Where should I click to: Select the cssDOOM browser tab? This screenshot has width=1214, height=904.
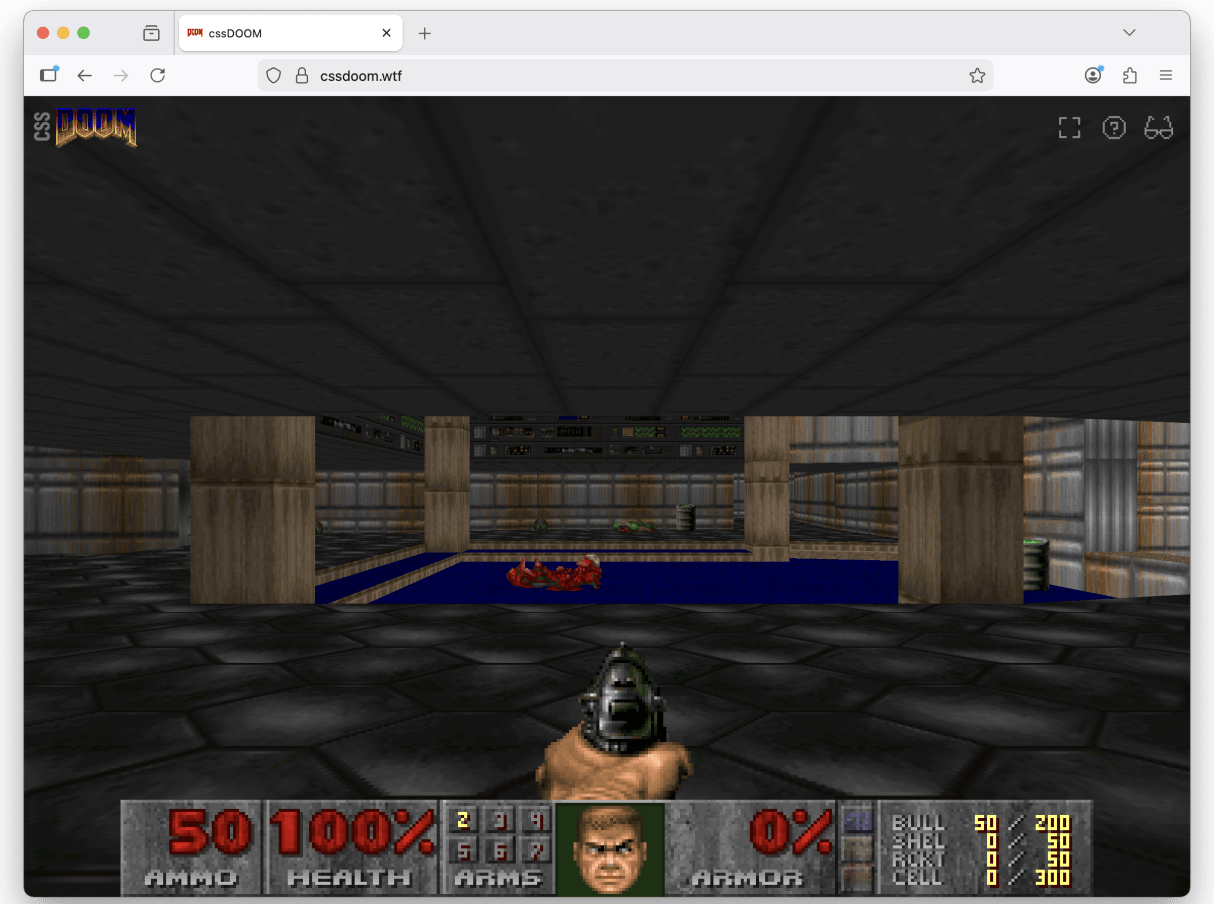pyautogui.click(x=280, y=32)
